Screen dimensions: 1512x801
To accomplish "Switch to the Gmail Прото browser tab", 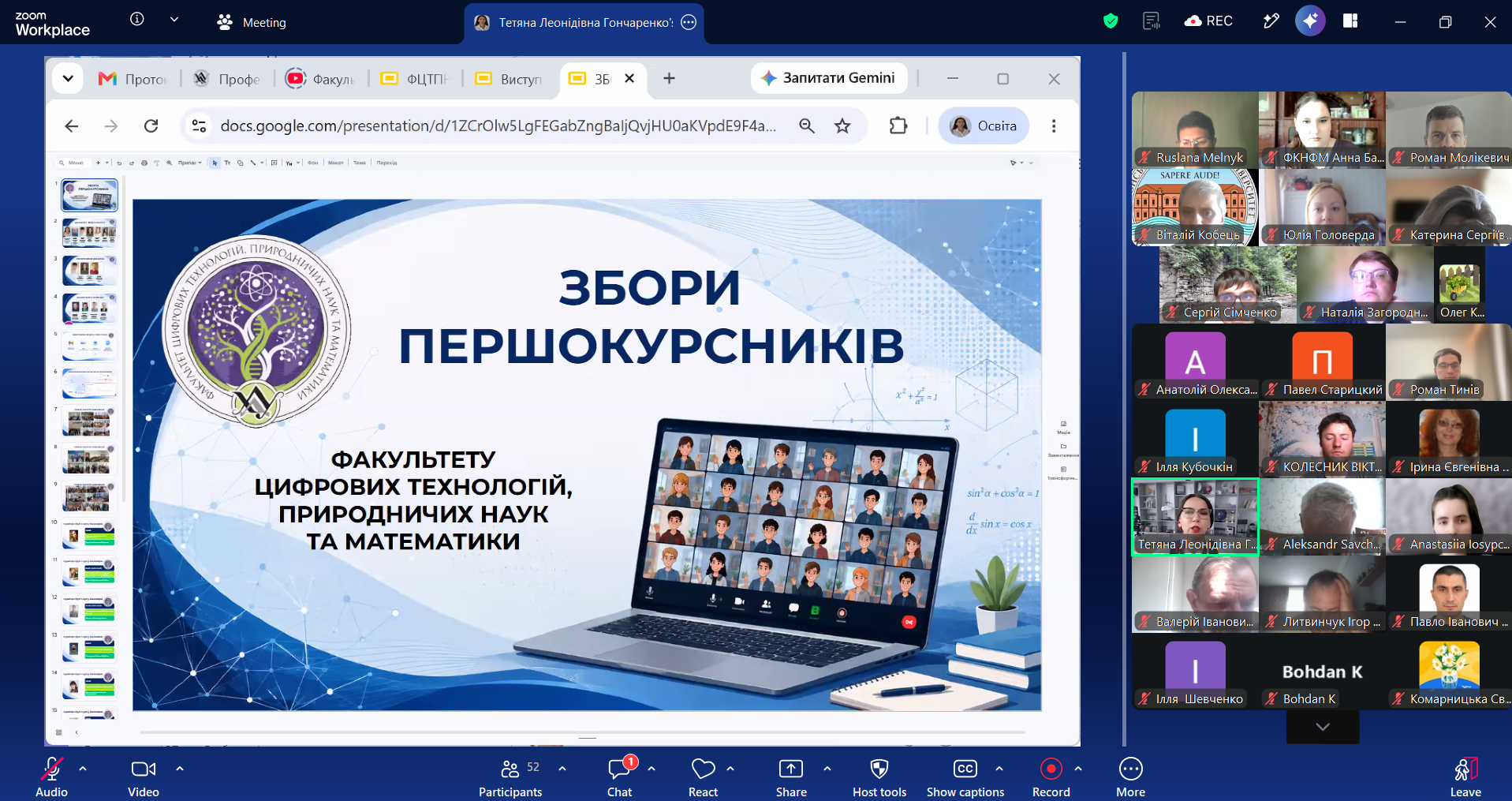I will (x=132, y=79).
